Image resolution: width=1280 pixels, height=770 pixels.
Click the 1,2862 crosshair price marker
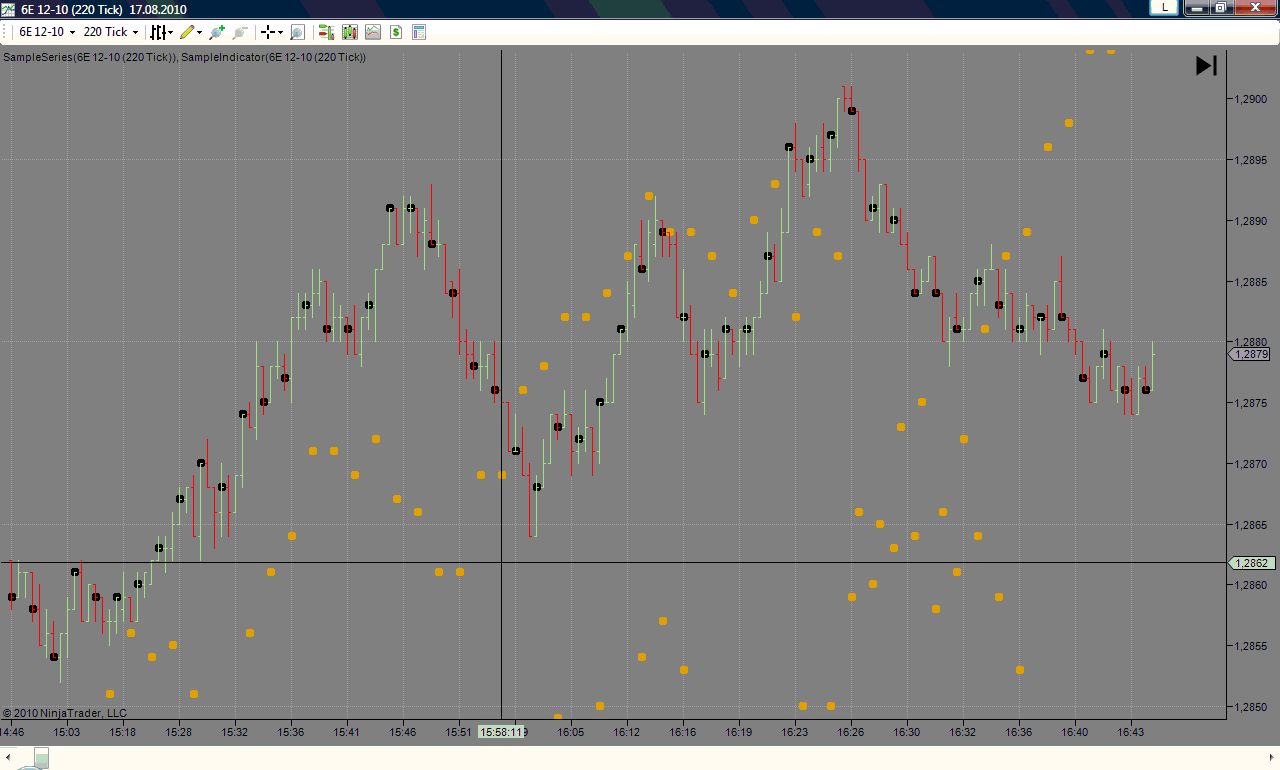1251,563
